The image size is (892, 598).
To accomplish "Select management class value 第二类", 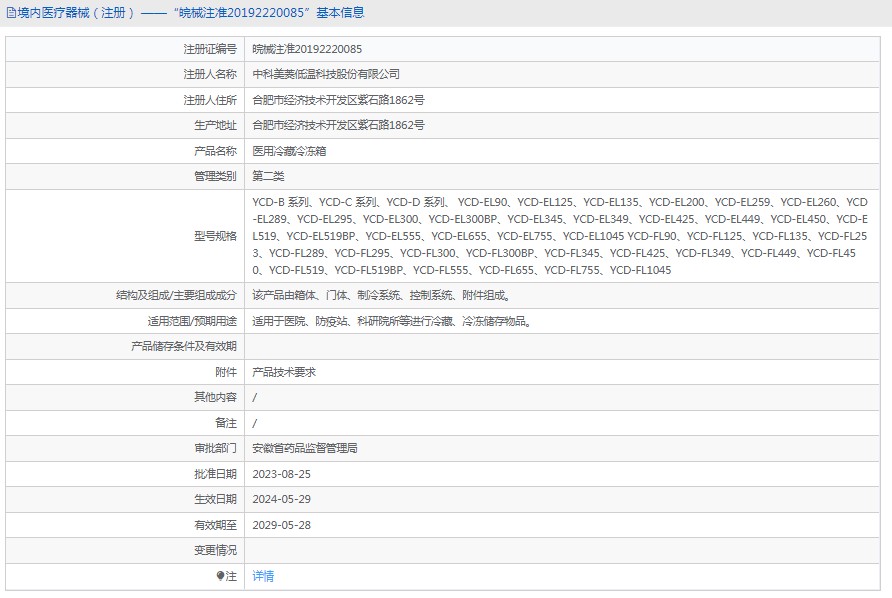I will tap(268, 176).
